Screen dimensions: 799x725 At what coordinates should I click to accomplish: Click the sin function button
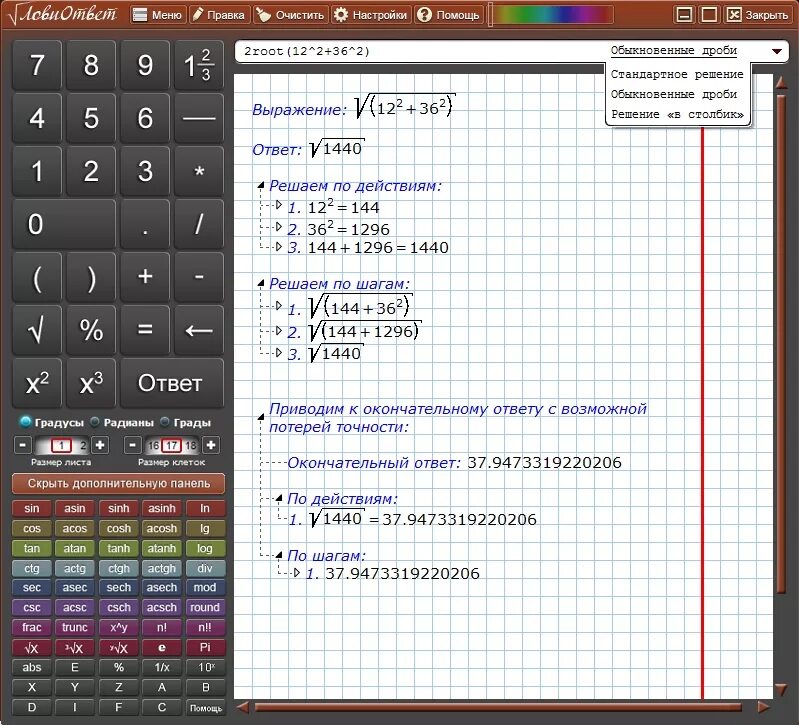pyautogui.click(x=32, y=508)
